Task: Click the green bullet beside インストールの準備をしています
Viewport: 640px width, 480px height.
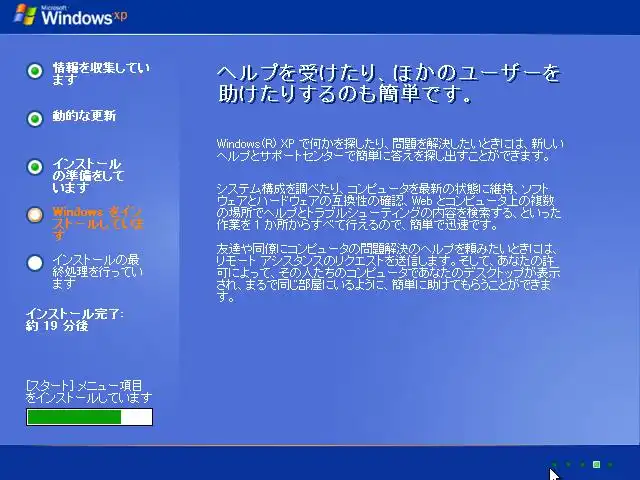Action: point(35,167)
